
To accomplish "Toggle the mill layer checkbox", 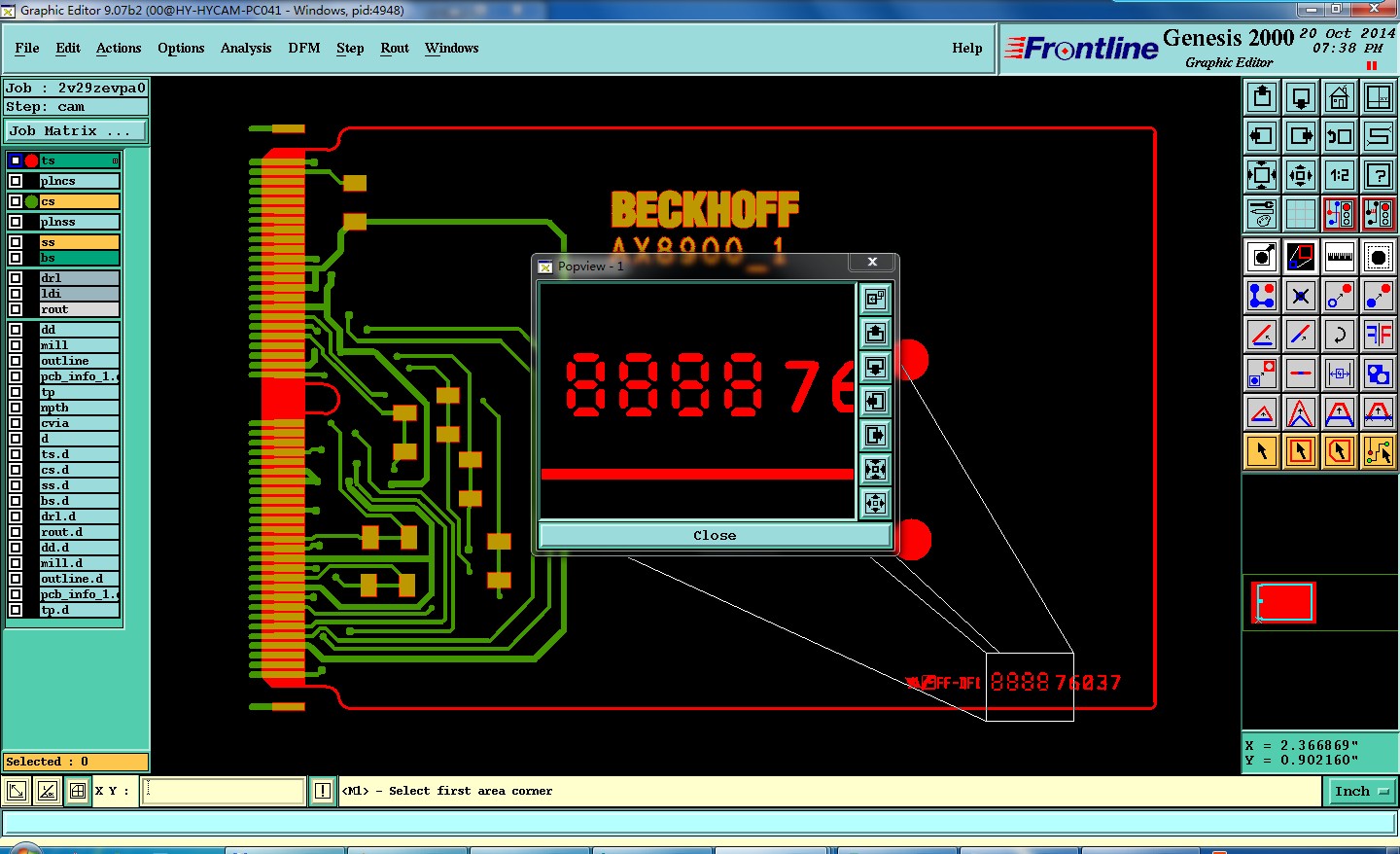I will click(x=16, y=345).
